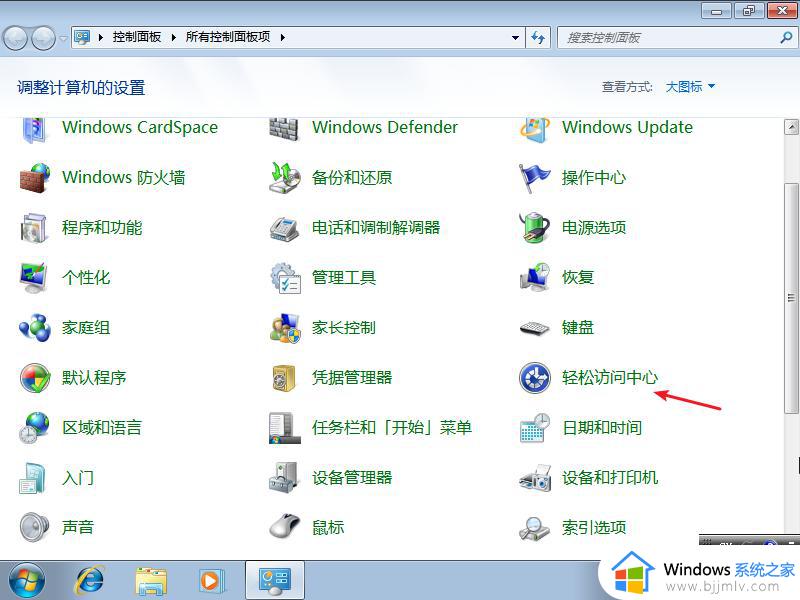Click the scrollbar up arrow
Screen dimensions: 800x600
pyautogui.click(x=791, y=127)
